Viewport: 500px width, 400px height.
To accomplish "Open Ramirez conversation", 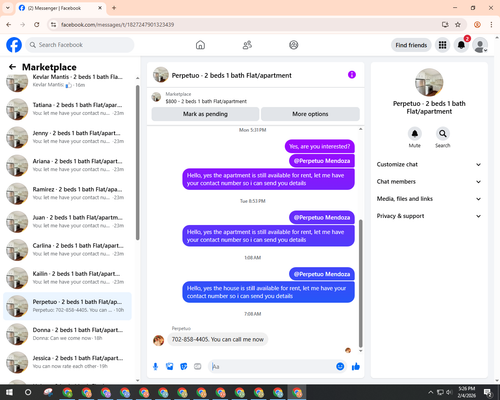I will [x=67, y=193].
